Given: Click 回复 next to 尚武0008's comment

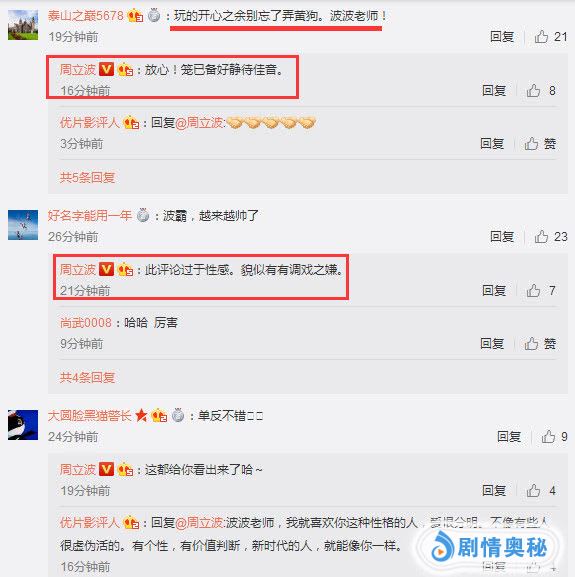Looking at the screenshot, I should [492, 343].
